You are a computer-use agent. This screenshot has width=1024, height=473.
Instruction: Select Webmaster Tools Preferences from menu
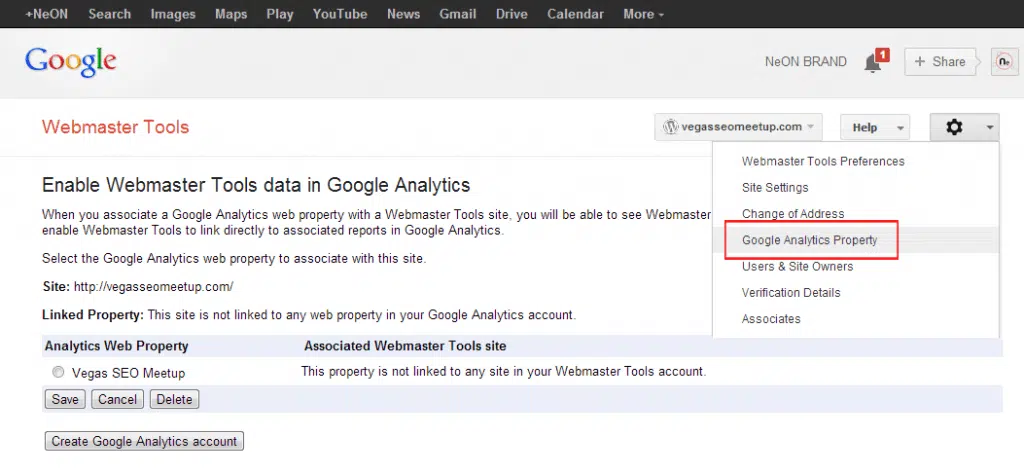coord(823,161)
